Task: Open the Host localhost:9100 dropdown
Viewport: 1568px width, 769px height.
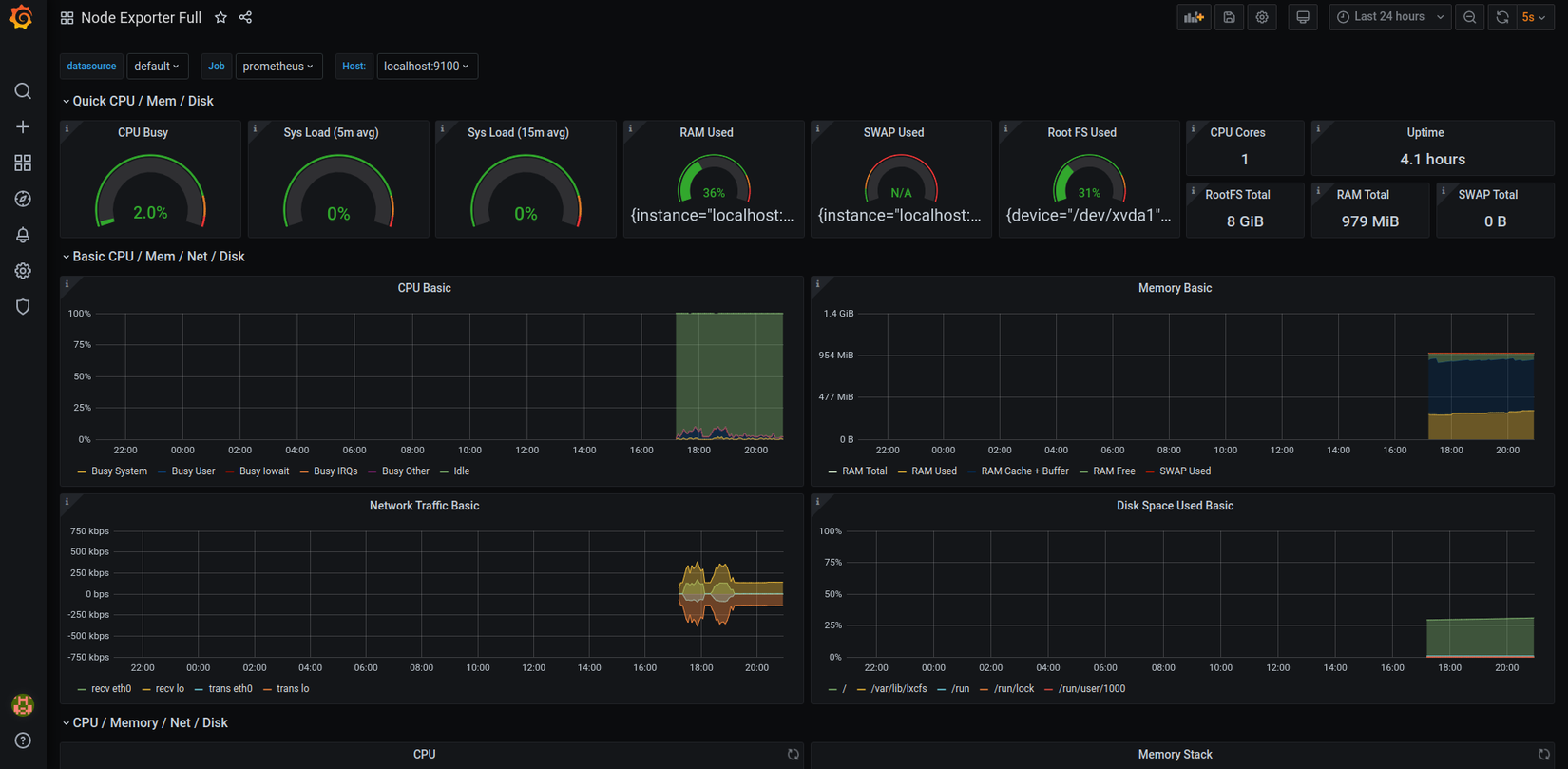Action: pos(426,67)
